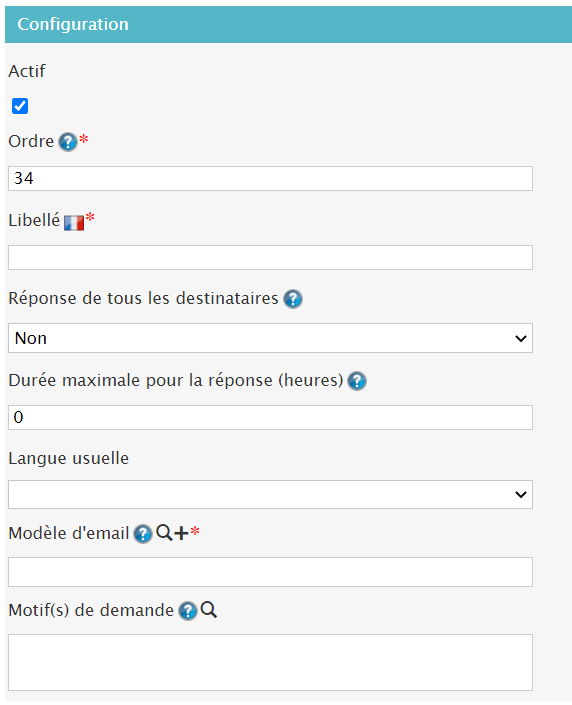Image resolution: width=572 pixels, height=705 pixels.
Task: Click the Actif label text
Action: (x=27, y=71)
